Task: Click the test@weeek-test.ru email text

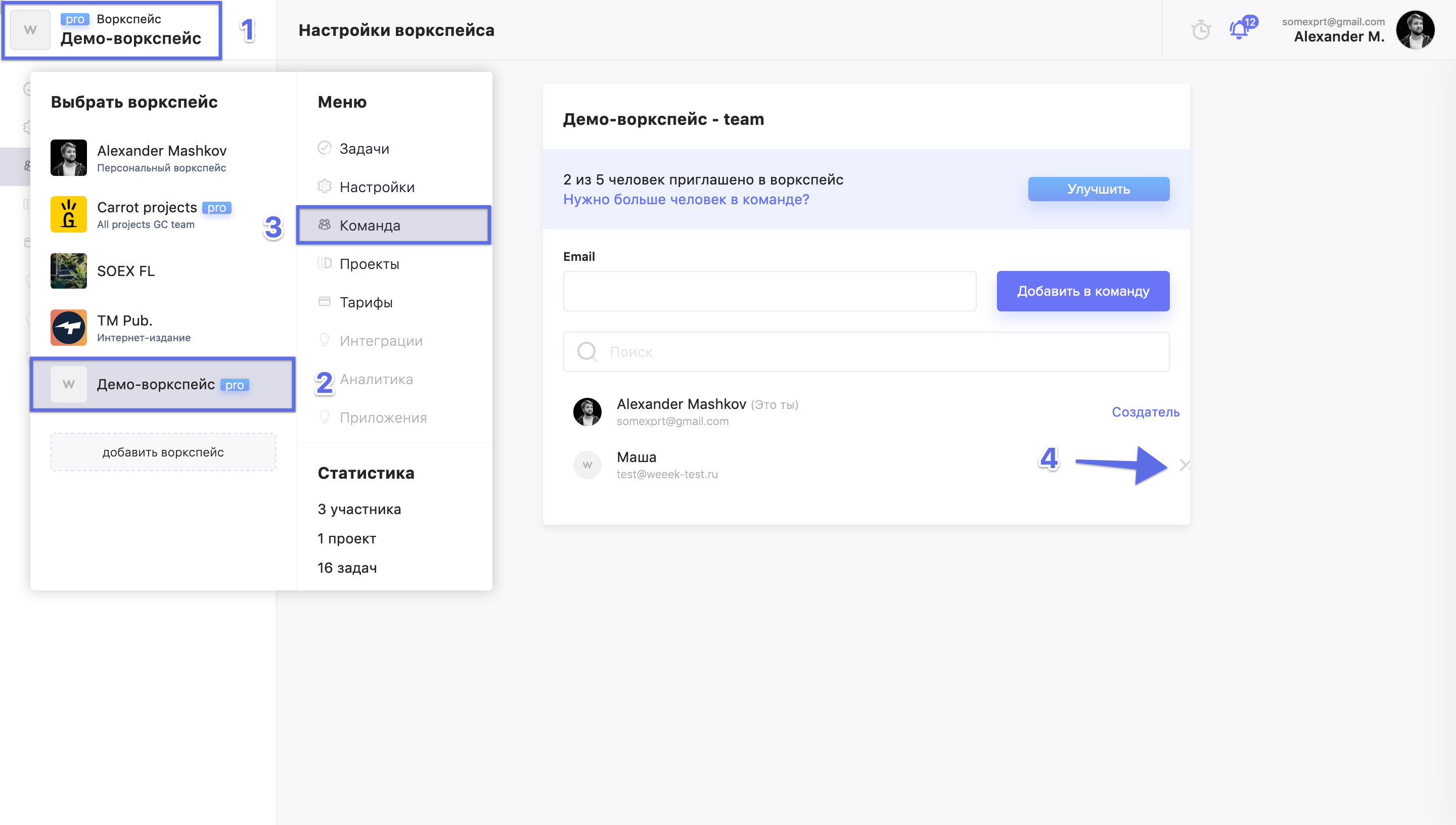Action: (667, 474)
